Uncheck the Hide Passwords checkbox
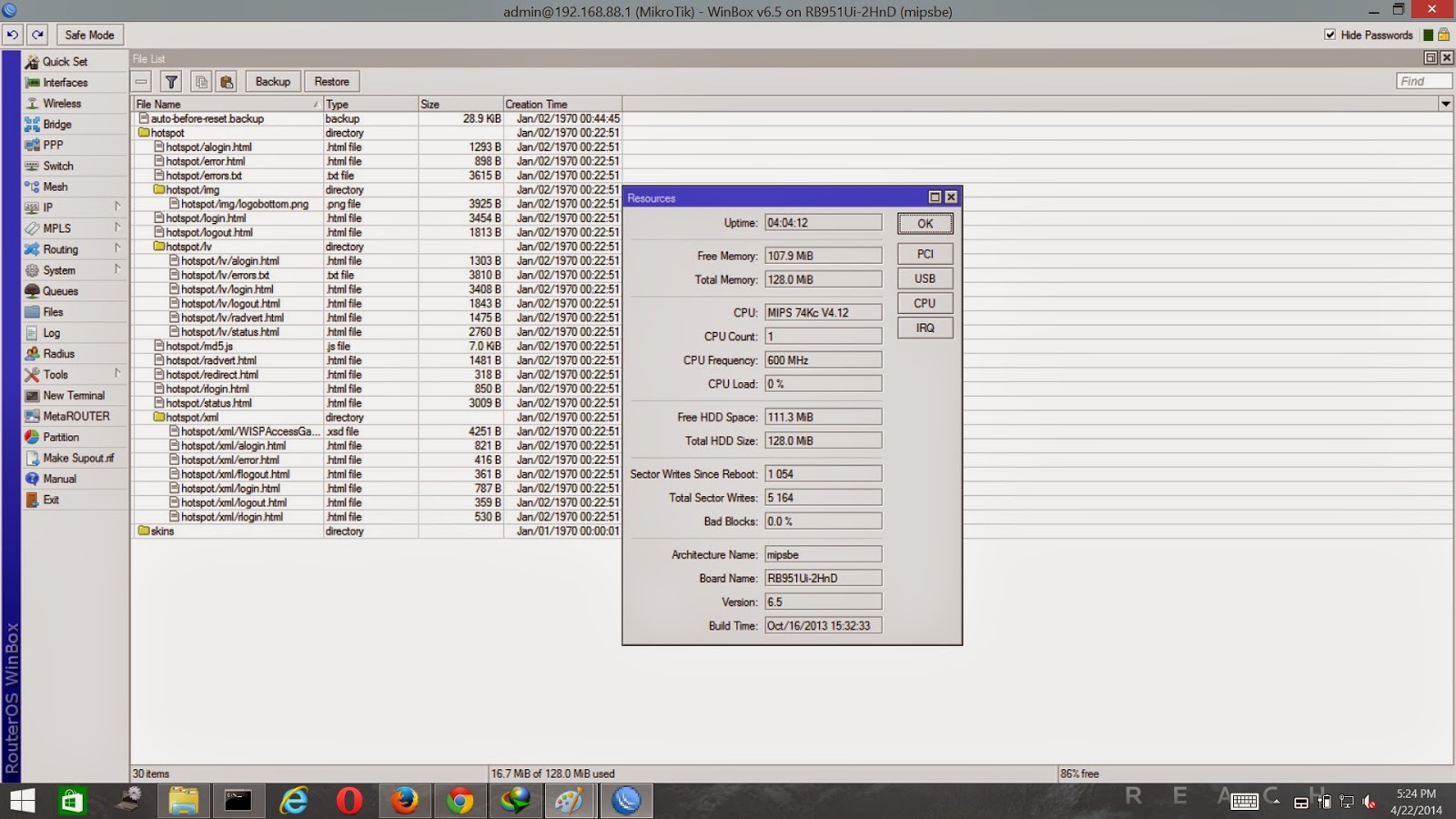Screen dimensions: 1456x819 [1330, 35]
